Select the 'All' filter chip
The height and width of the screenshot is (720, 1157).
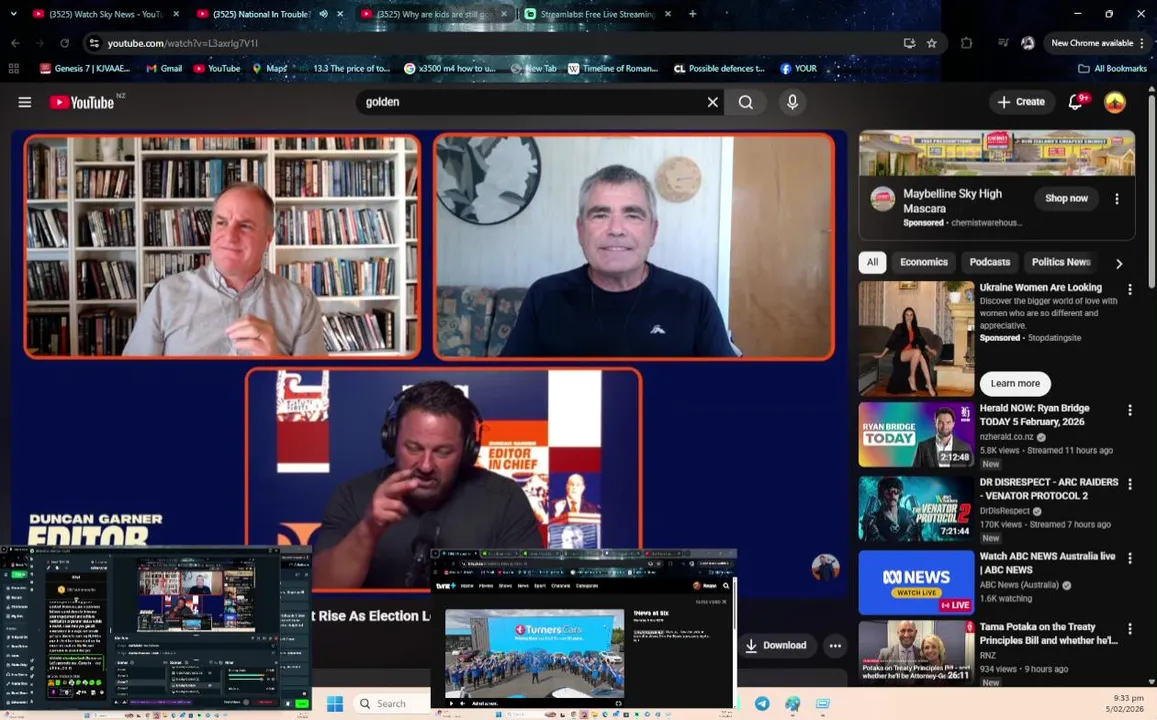[x=872, y=263]
